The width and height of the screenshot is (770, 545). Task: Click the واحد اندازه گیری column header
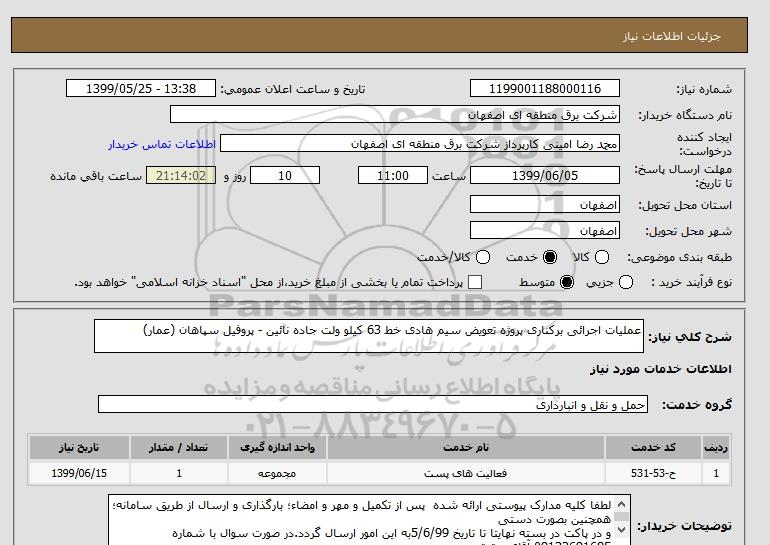277,447
